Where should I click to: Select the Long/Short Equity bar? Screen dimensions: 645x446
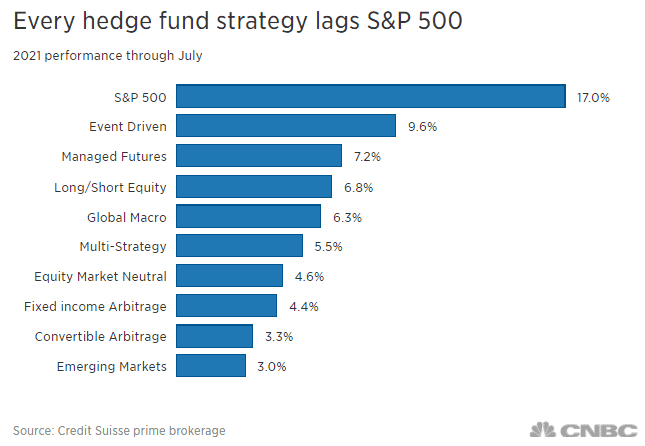(254, 186)
